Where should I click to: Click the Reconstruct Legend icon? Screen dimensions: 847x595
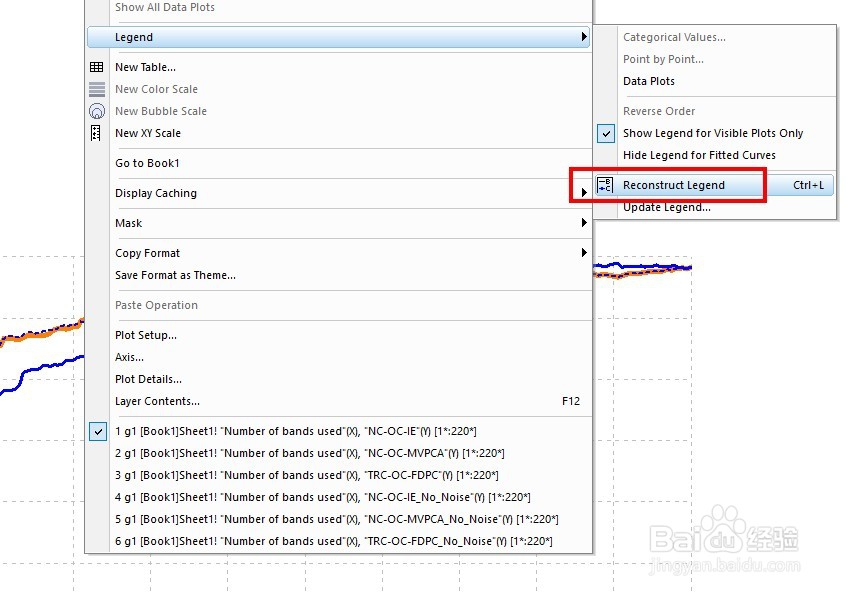pyautogui.click(x=605, y=185)
